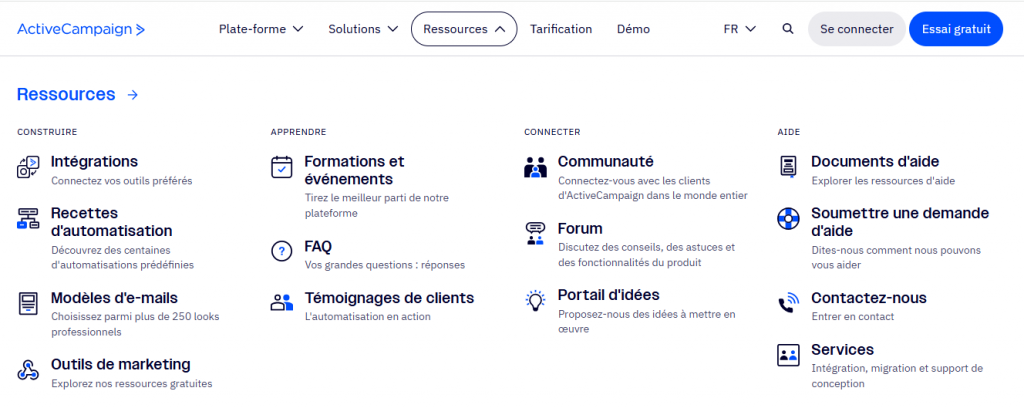Viewport: 1024px width, 408px height.
Task: Open the search magnifier icon
Action: pos(788,29)
